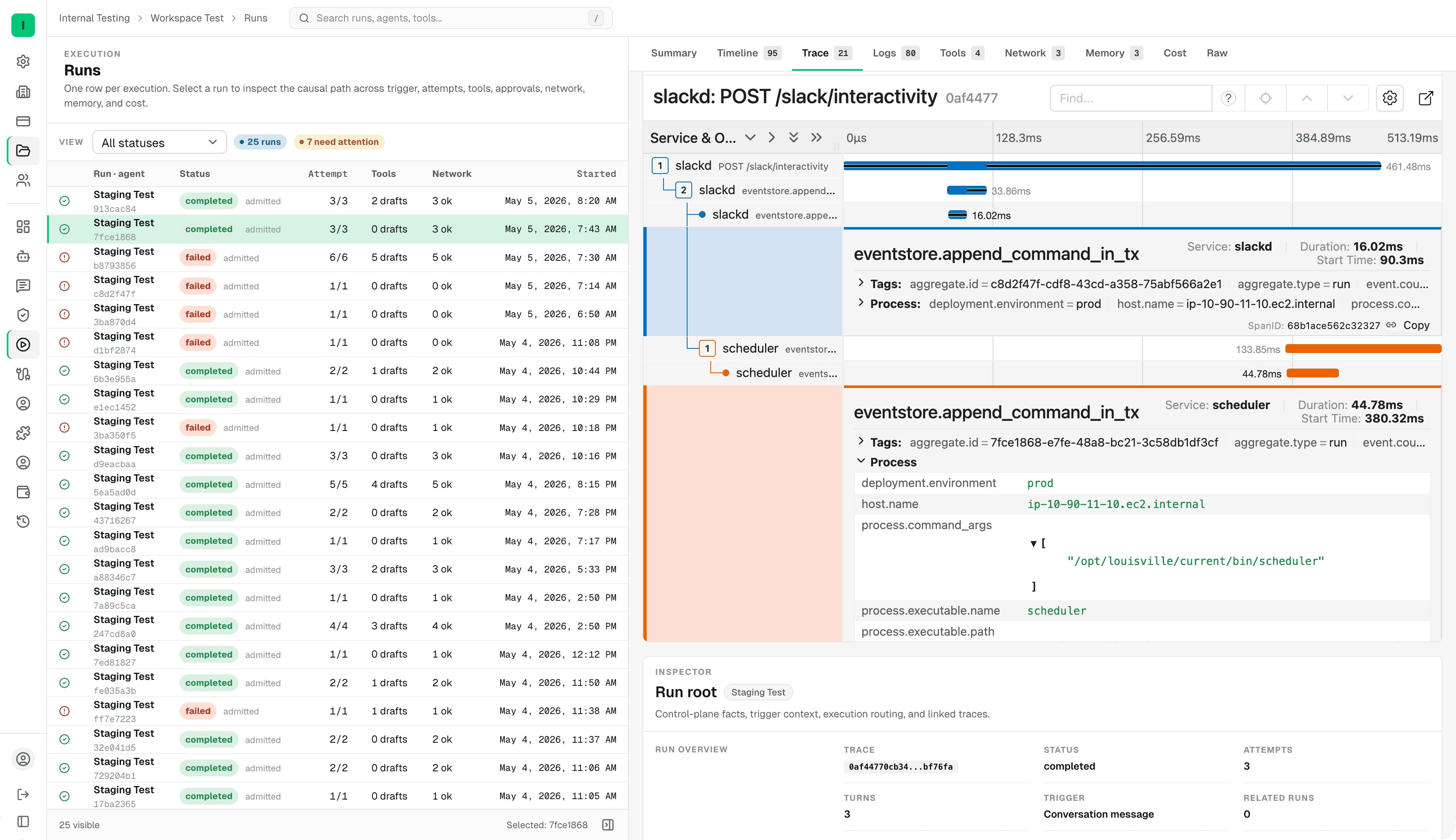
Task: Open the wallet icon in sidebar
Action: tap(23, 492)
